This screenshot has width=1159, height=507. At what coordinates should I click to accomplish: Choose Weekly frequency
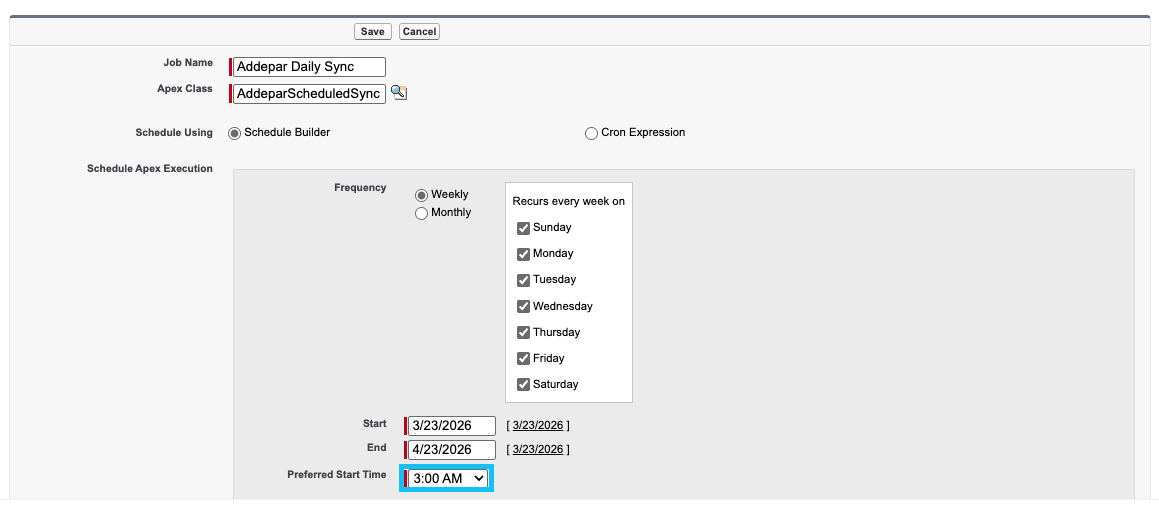point(421,195)
